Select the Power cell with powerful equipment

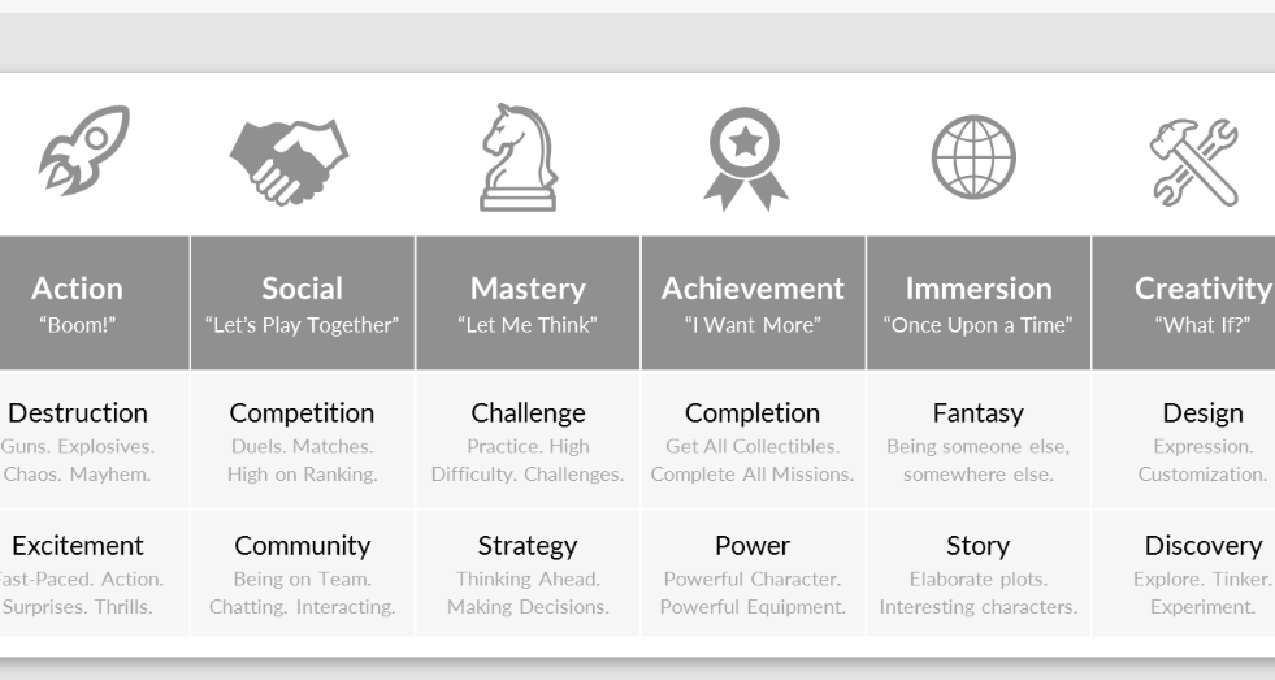click(753, 574)
